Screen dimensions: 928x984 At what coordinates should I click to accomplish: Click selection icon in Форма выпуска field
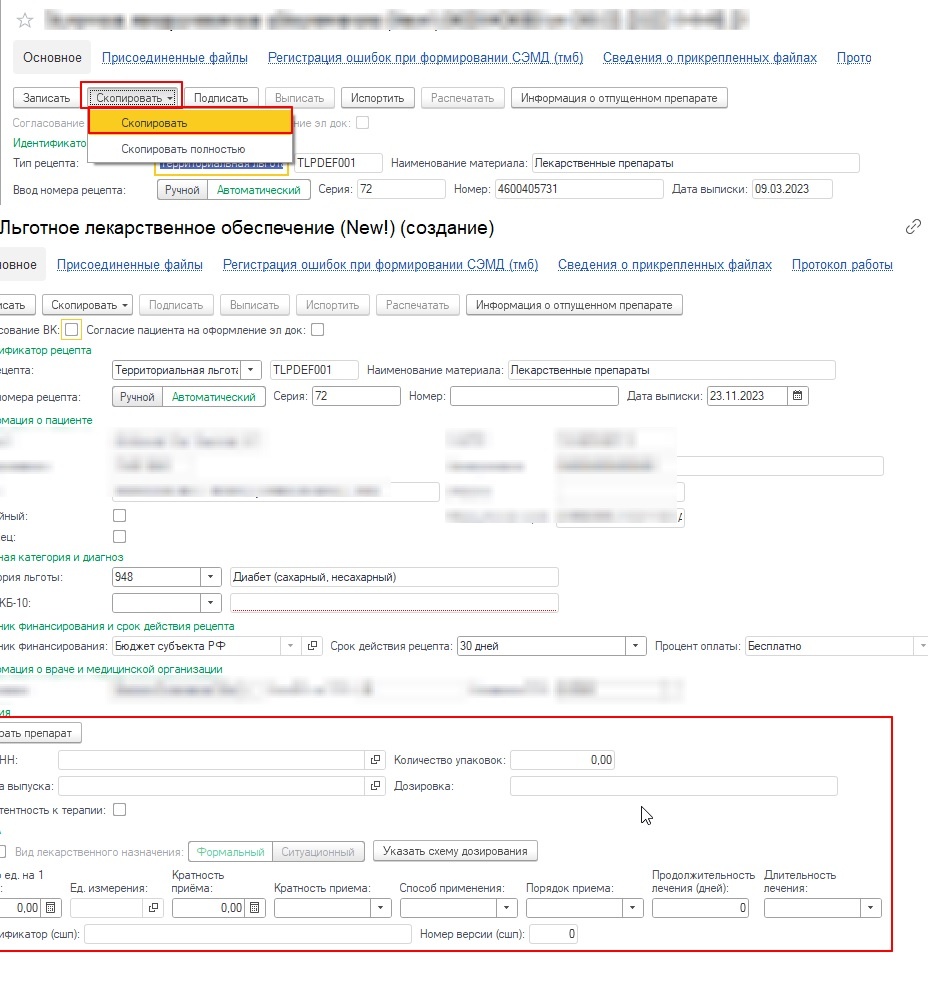[x=376, y=786]
